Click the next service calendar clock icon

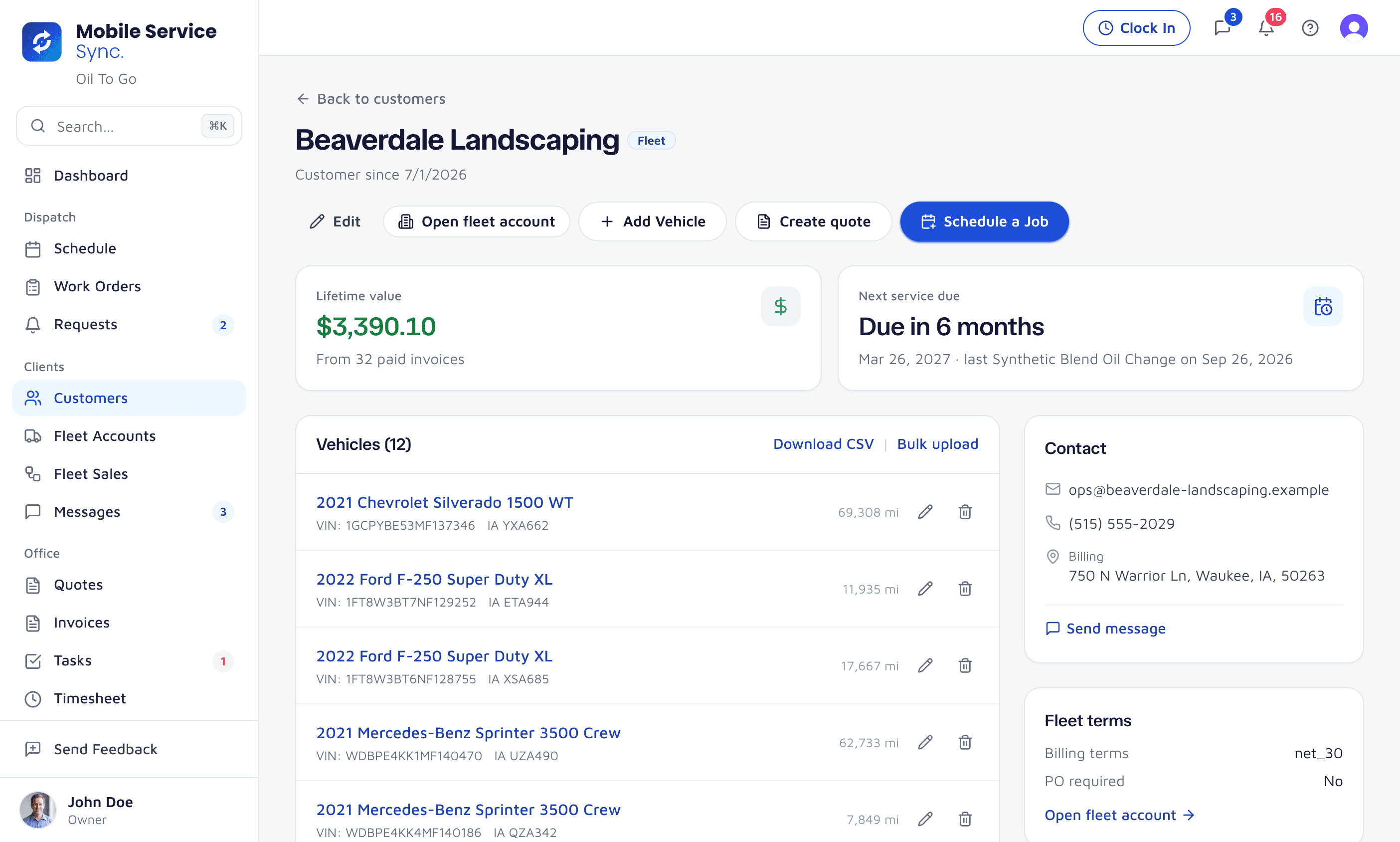1322,306
